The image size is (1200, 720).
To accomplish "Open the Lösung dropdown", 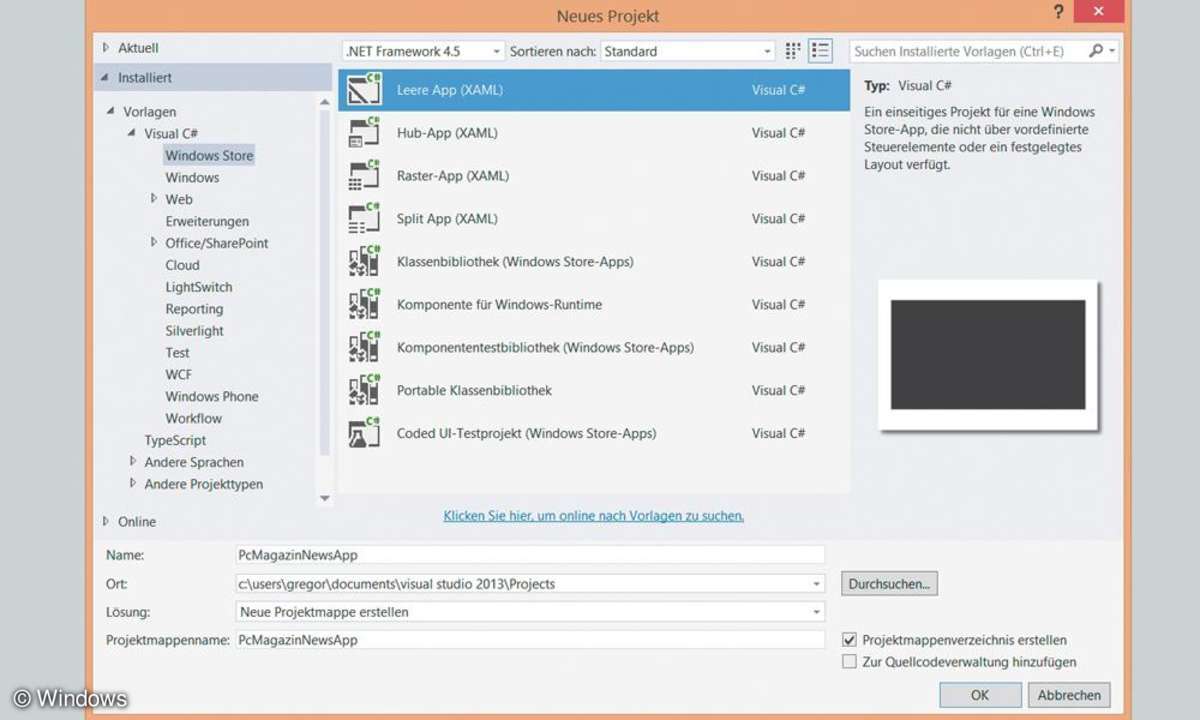I will coord(817,612).
